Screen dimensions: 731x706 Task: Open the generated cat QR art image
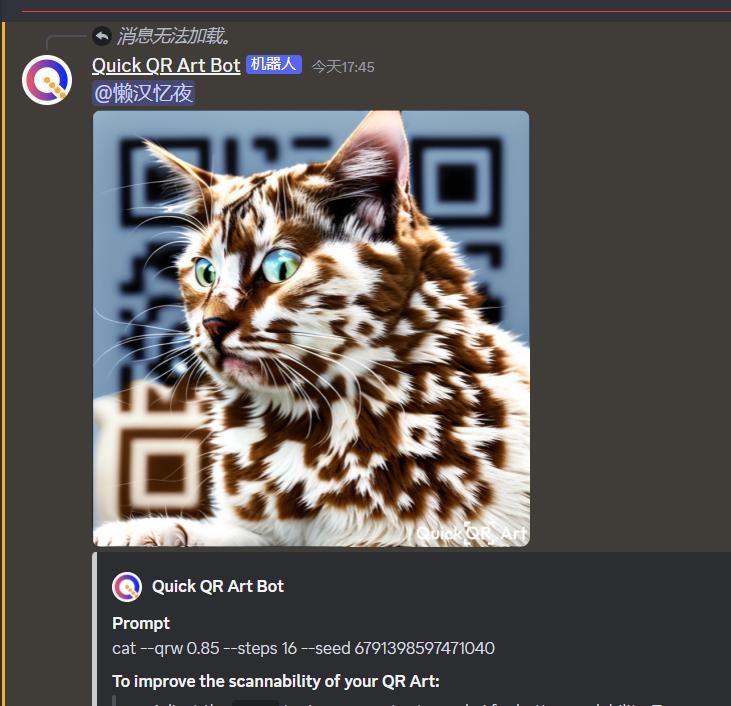[311, 328]
